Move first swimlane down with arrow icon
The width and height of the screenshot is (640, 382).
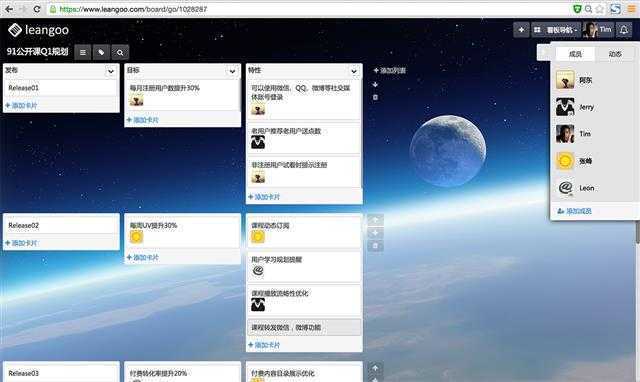[x=375, y=84]
